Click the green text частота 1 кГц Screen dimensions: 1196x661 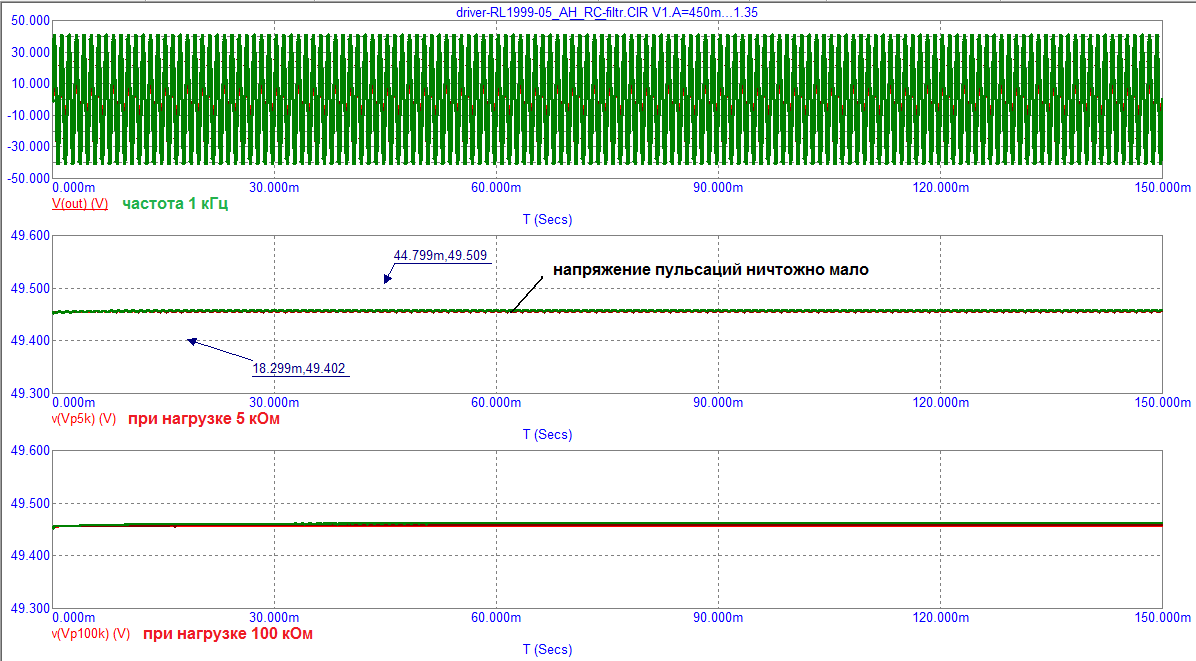click(175, 204)
